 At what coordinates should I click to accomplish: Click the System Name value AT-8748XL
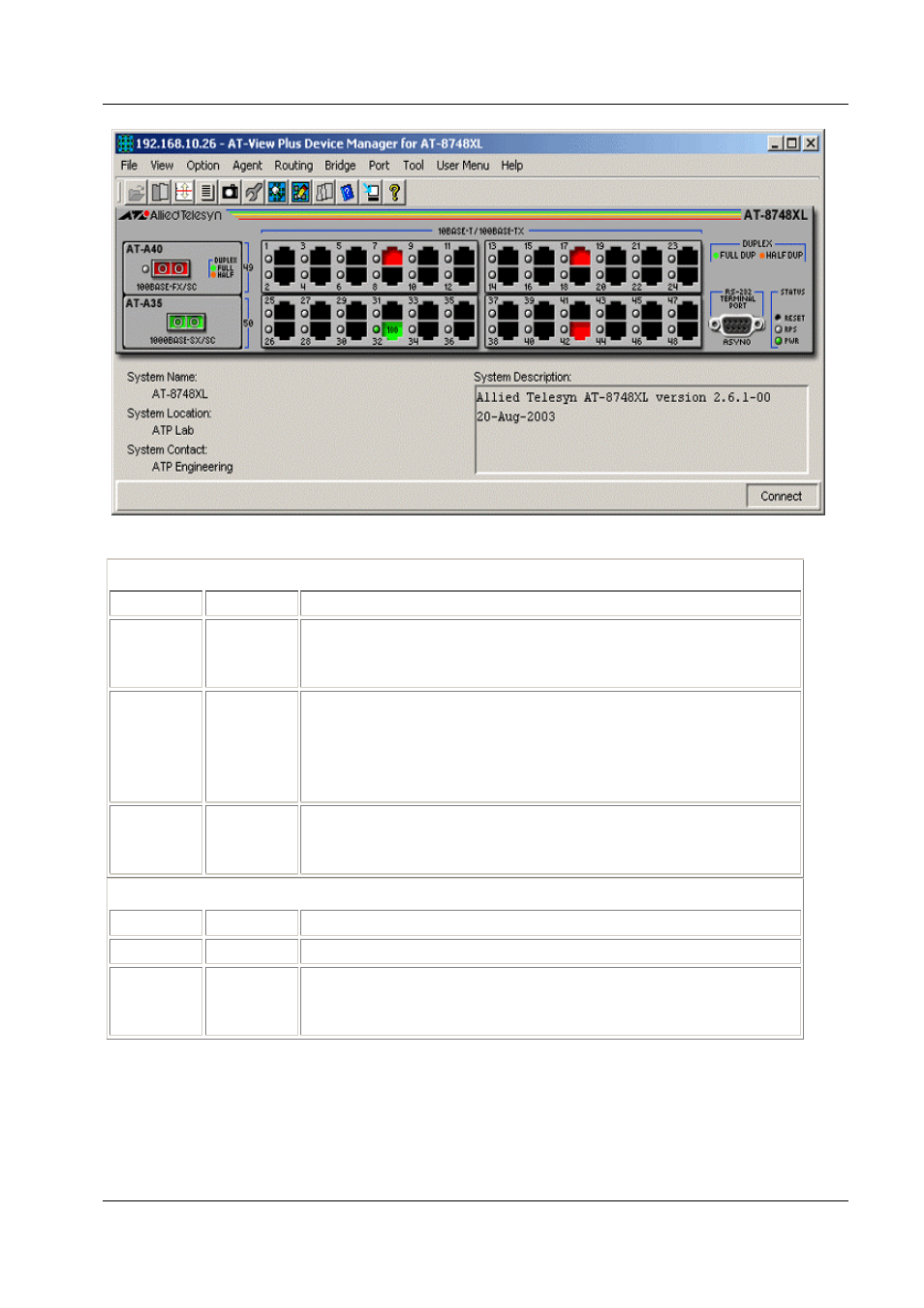180,394
